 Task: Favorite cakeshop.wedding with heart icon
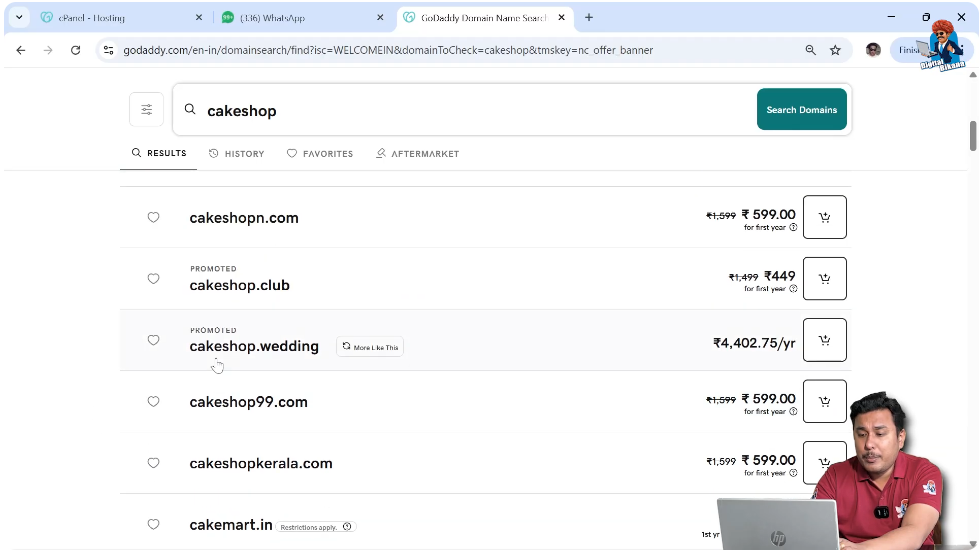click(153, 339)
